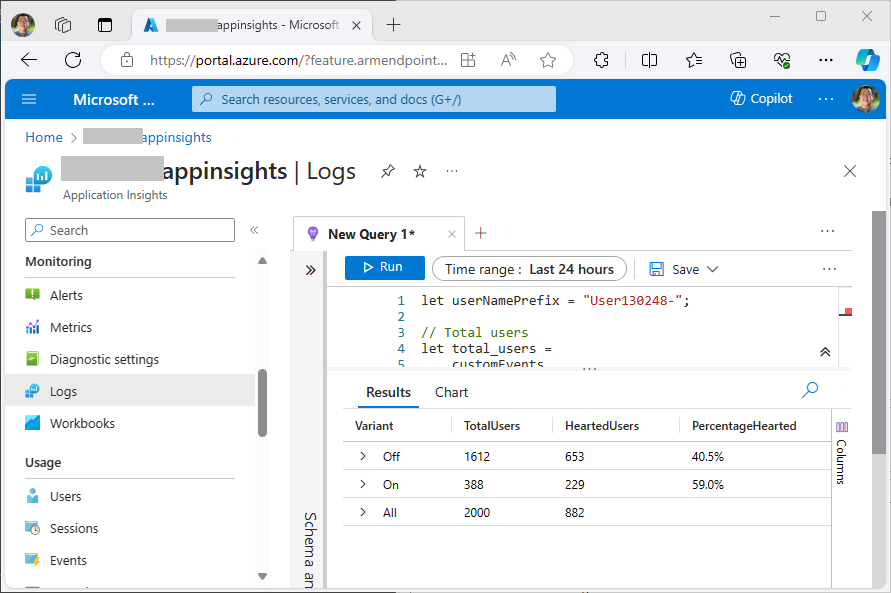Sort by HeartedUsers column header
Image resolution: width=891 pixels, height=593 pixels.
coord(602,426)
